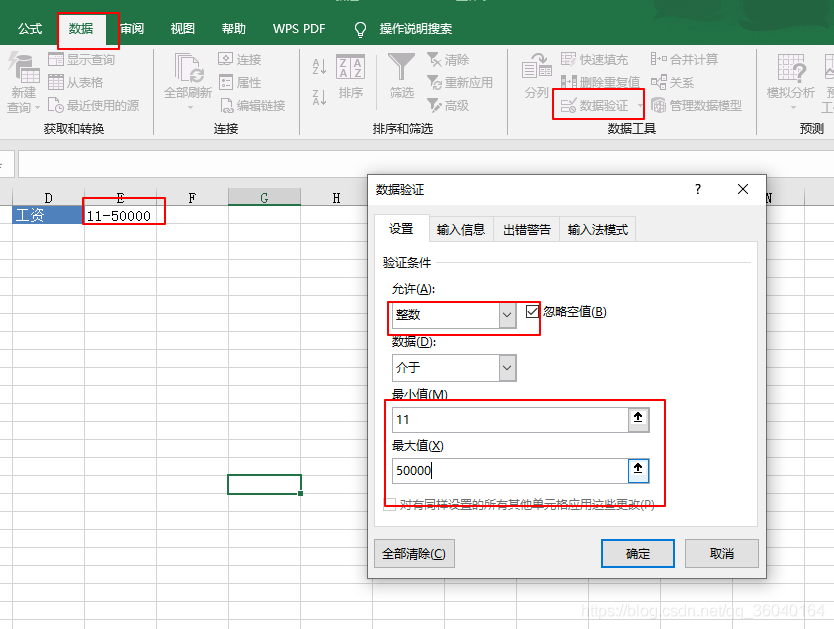Click the dialog help question mark icon
The height and width of the screenshot is (629, 834).
click(x=697, y=189)
